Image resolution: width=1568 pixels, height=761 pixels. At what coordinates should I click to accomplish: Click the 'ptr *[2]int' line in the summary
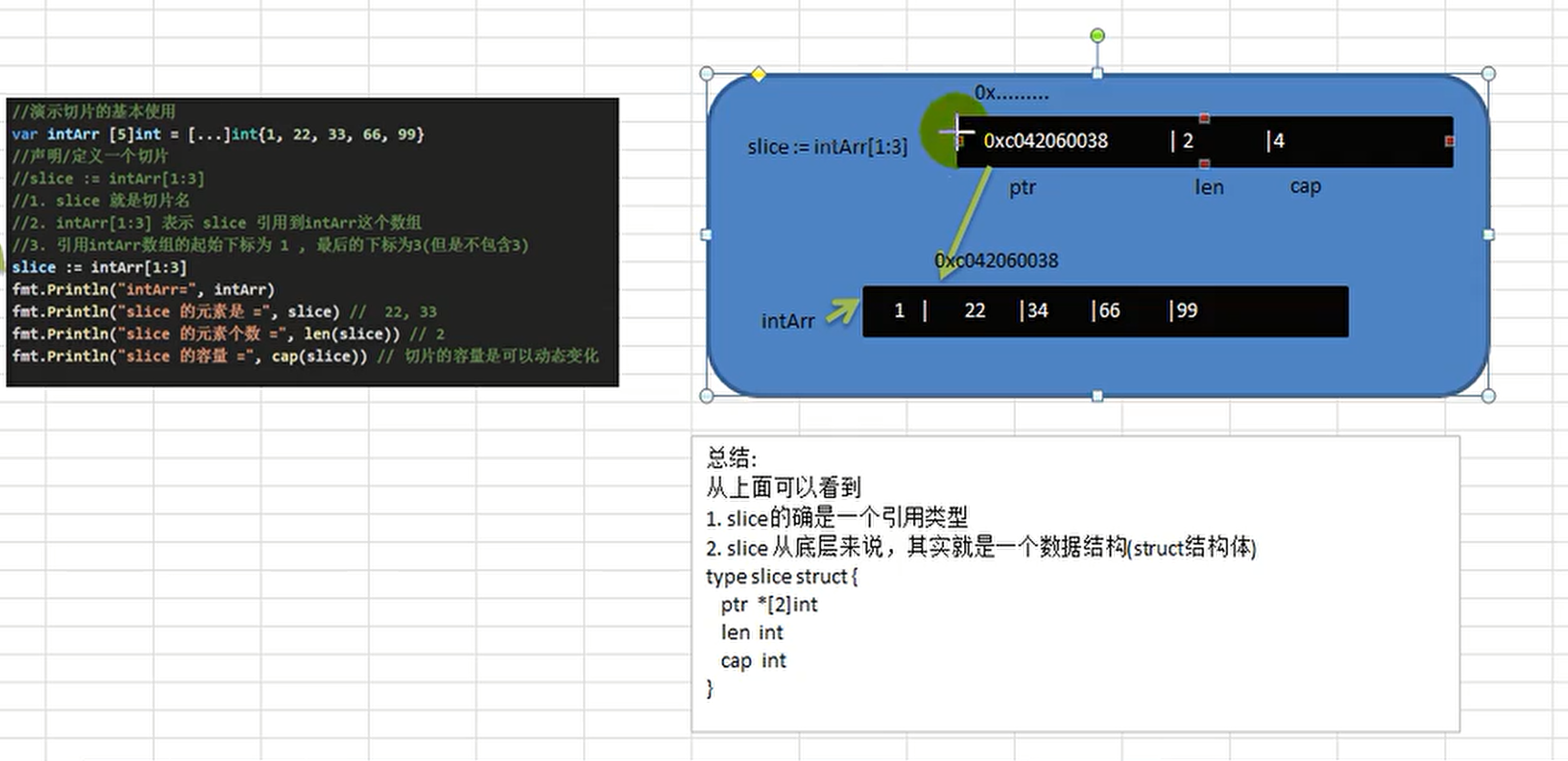tap(769, 605)
